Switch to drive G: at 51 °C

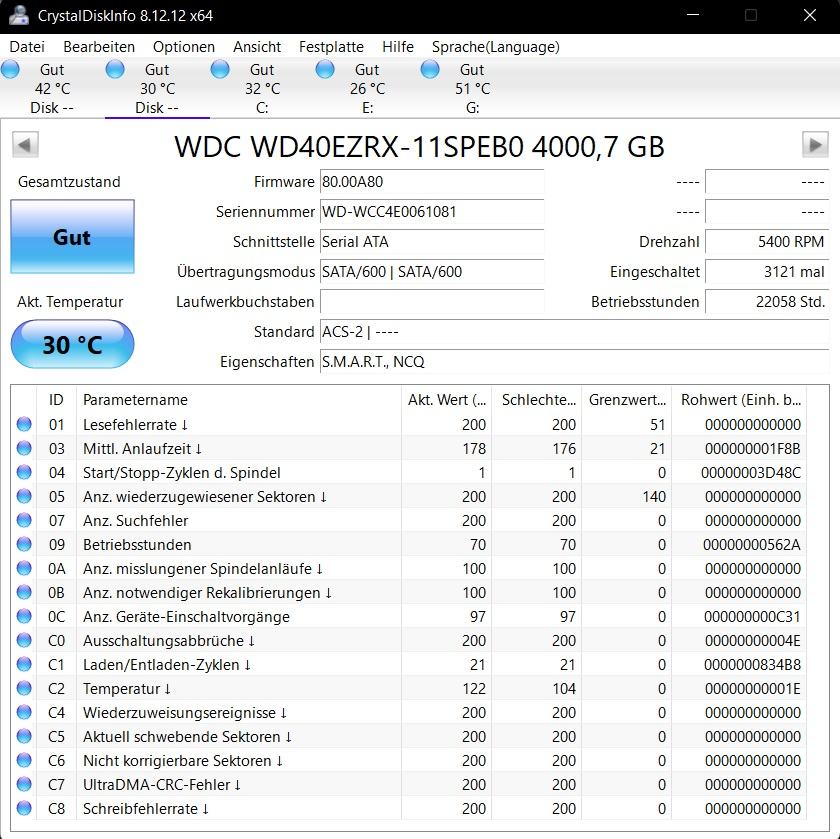[x=472, y=88]
